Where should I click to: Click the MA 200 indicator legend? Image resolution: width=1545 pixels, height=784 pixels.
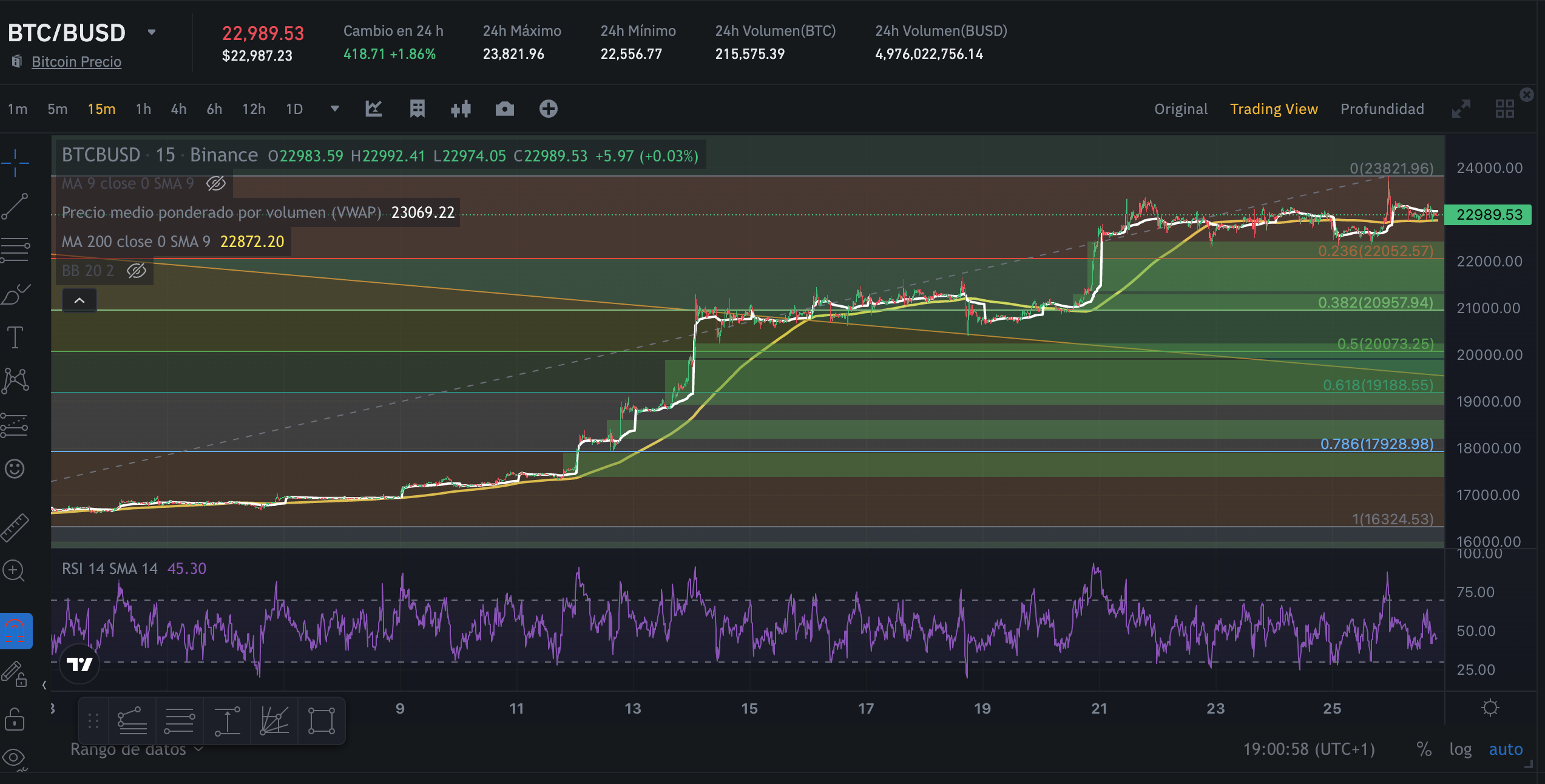click(173, 242)
